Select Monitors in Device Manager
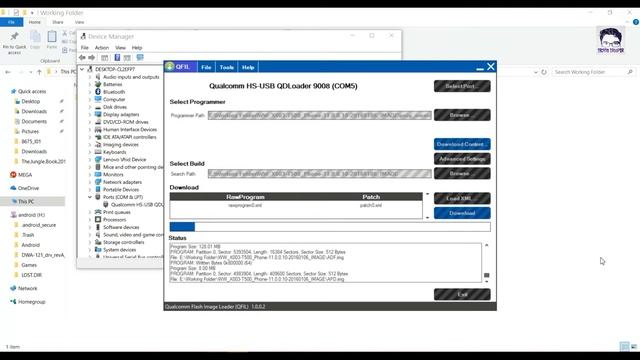This screenshot has height=360, width=640. coord(113,175)
